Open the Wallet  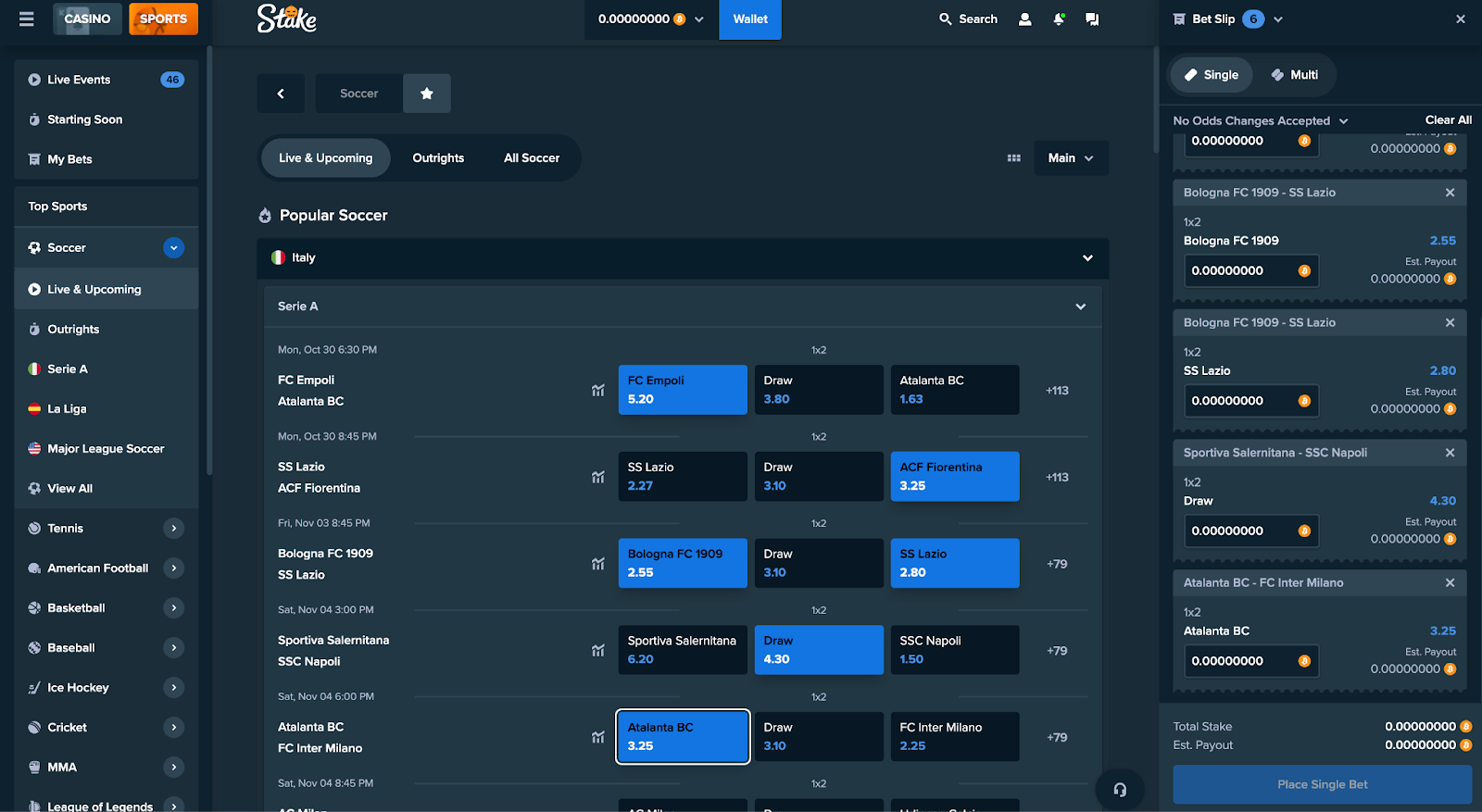[750, 19]
